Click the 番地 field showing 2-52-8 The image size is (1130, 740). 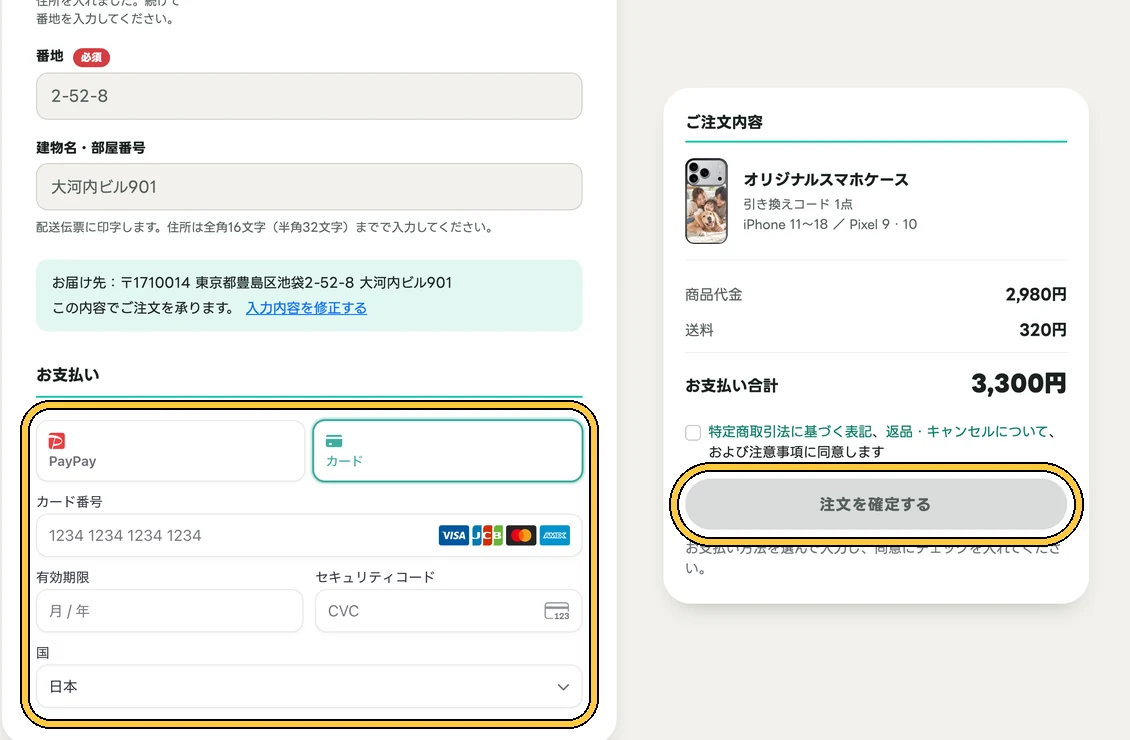tap(309, 96)
